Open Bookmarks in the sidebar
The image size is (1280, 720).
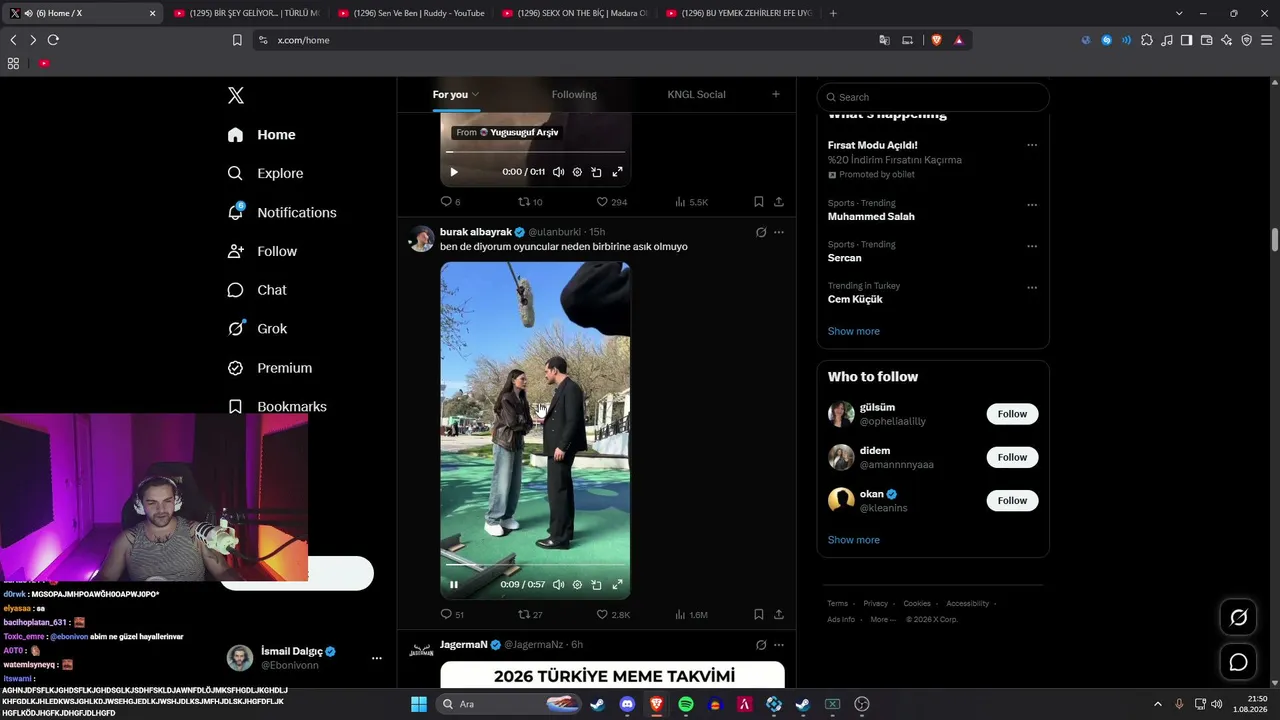click(277, 407)
